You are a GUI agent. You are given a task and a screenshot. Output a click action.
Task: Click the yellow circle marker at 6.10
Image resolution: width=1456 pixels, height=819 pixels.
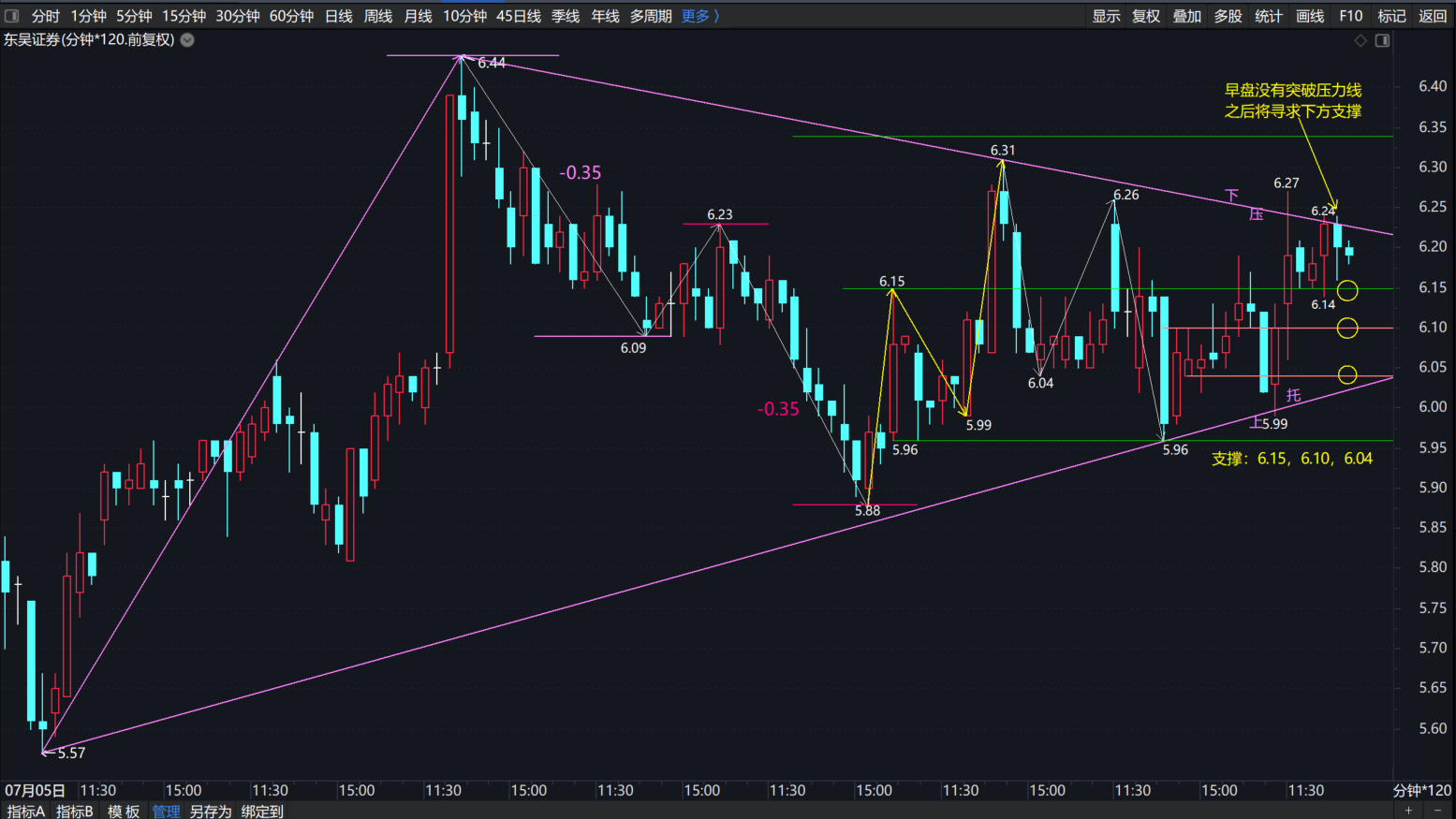click(1347, 328)
